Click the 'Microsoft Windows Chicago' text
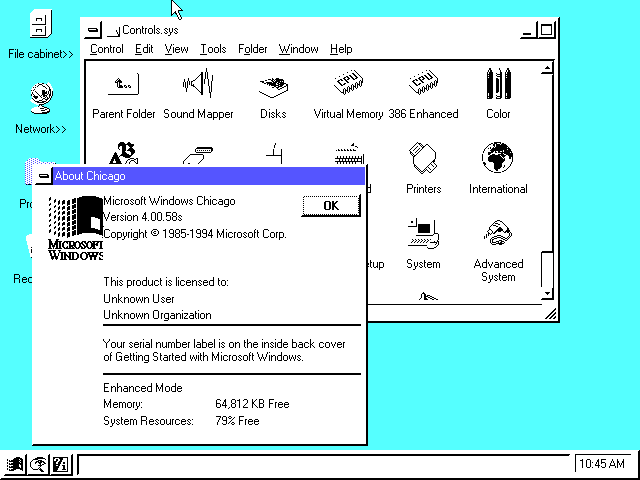Viewport: 640px width, 480px height. (x=169, y=201)
